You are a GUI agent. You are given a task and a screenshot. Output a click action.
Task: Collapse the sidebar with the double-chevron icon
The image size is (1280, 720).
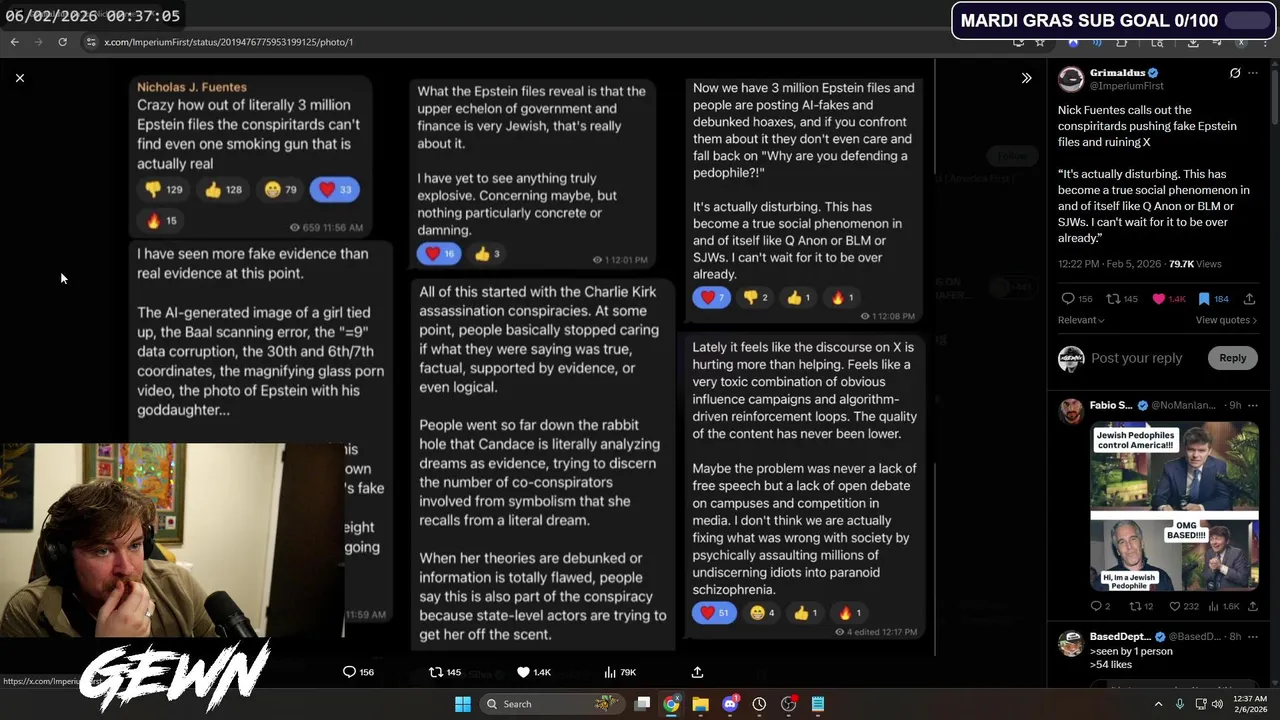click(1026, 78)
